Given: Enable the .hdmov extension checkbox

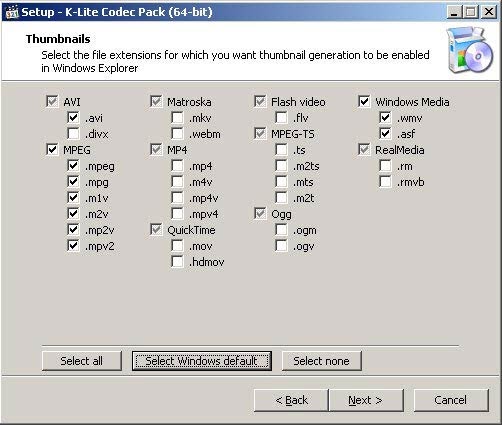Looking at the screenshot, I should coord(177,262).
